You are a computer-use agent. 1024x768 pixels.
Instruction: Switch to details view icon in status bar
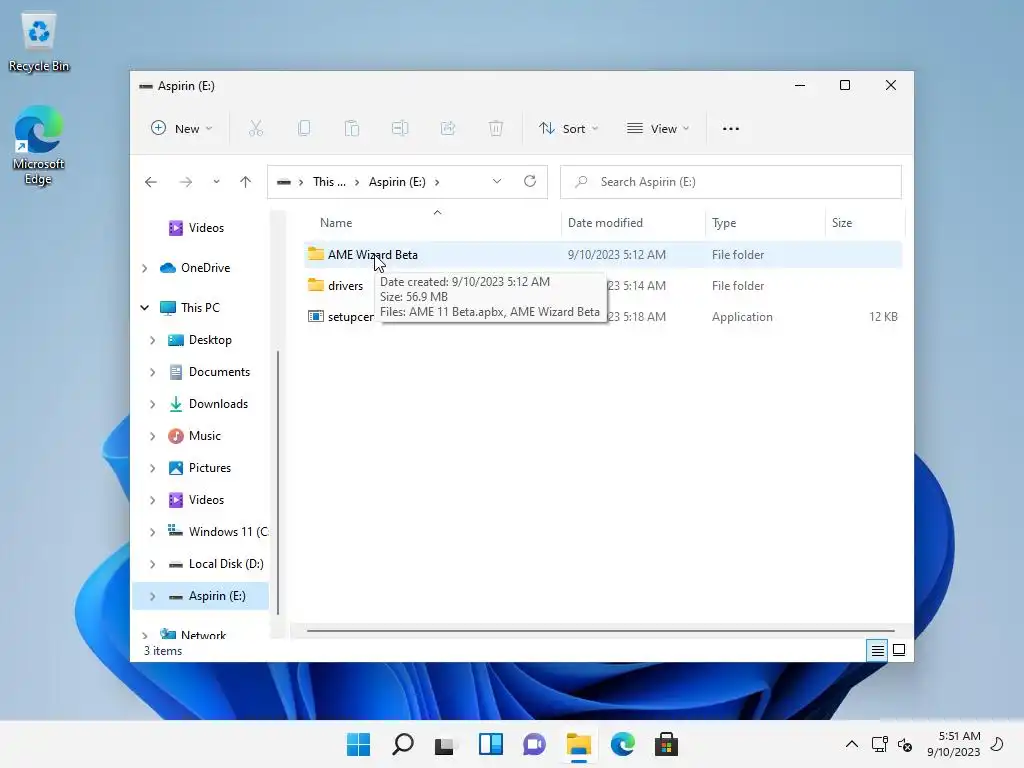(877, 650)
